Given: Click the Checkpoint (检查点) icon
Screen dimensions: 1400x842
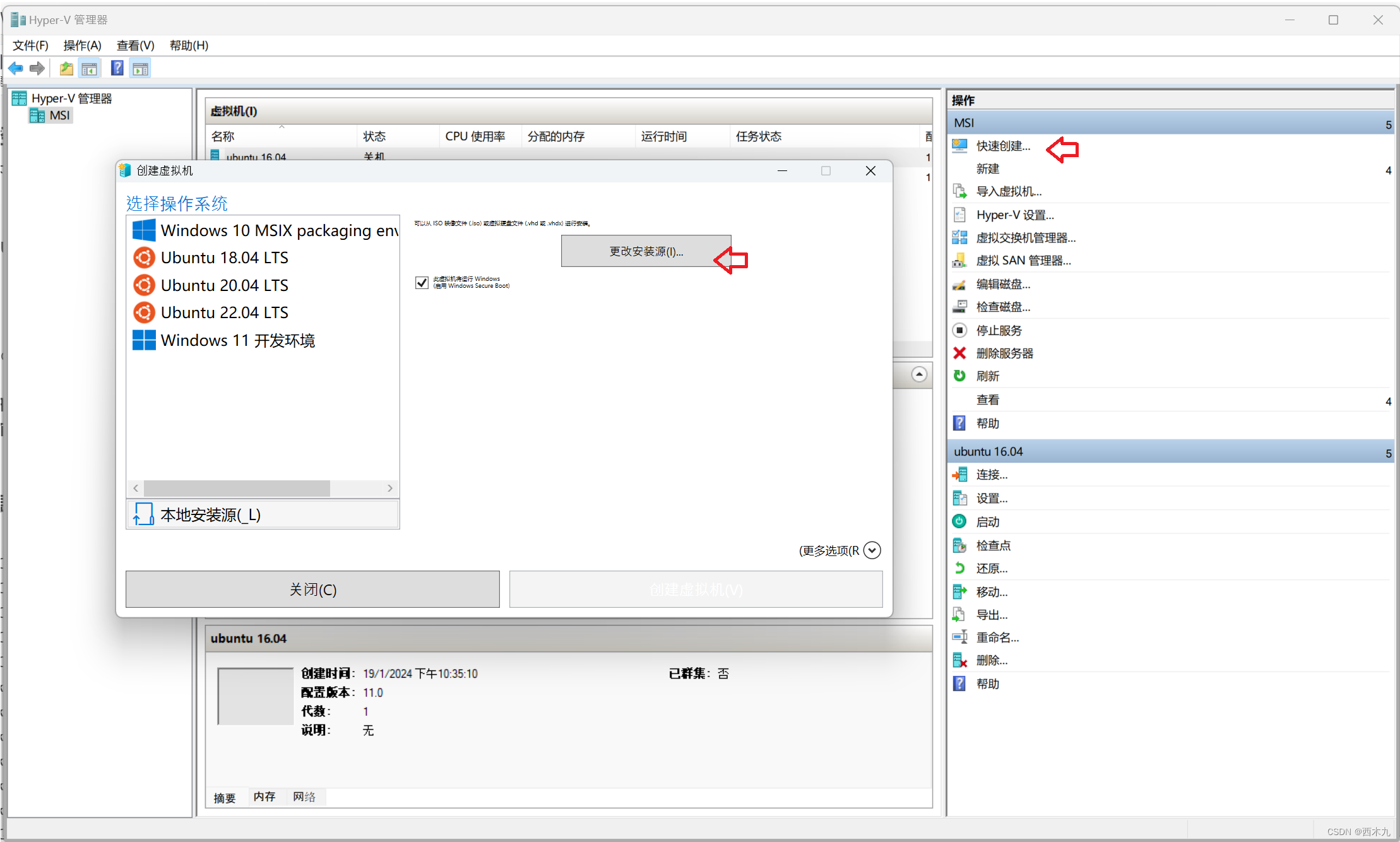Looking at the screenshot, I should [x=959, y=545].
